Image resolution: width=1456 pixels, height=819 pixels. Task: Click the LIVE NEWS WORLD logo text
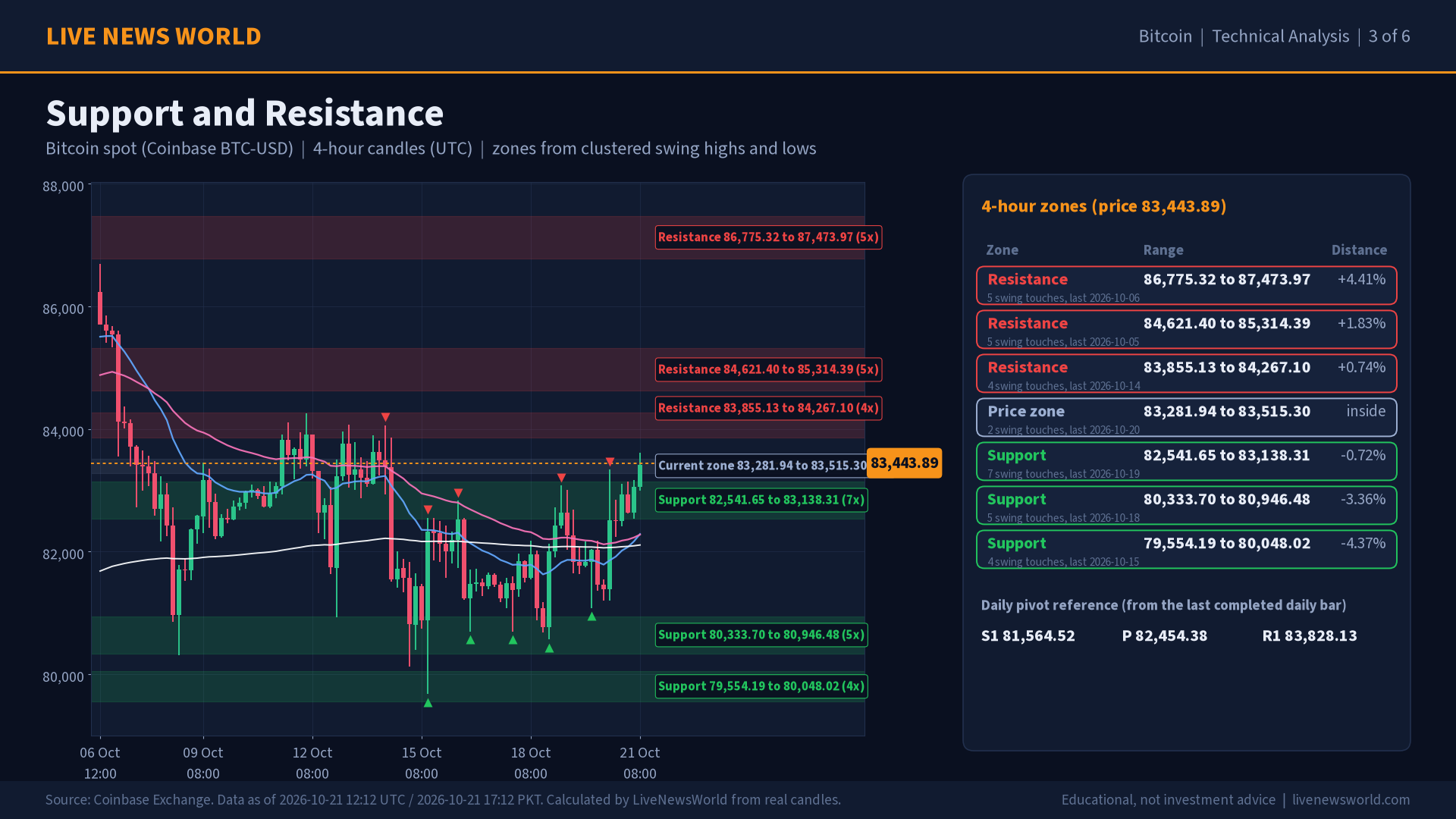pyautogui.click(x=153, y=36)
